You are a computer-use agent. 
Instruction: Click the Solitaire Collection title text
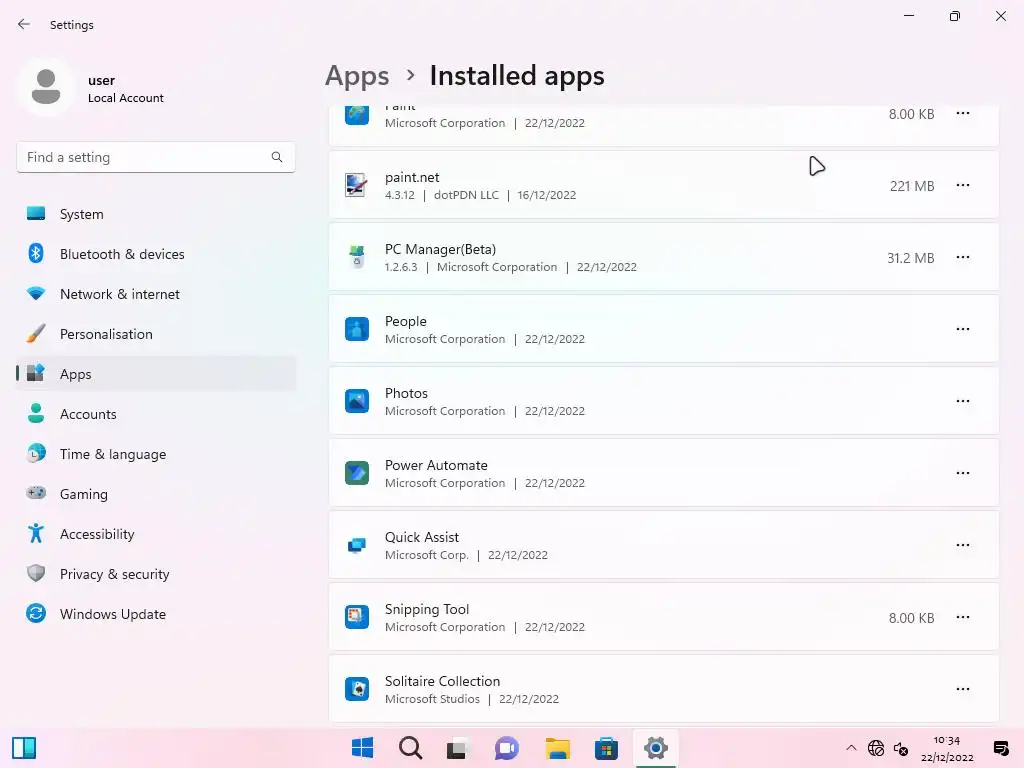(442, 681)
